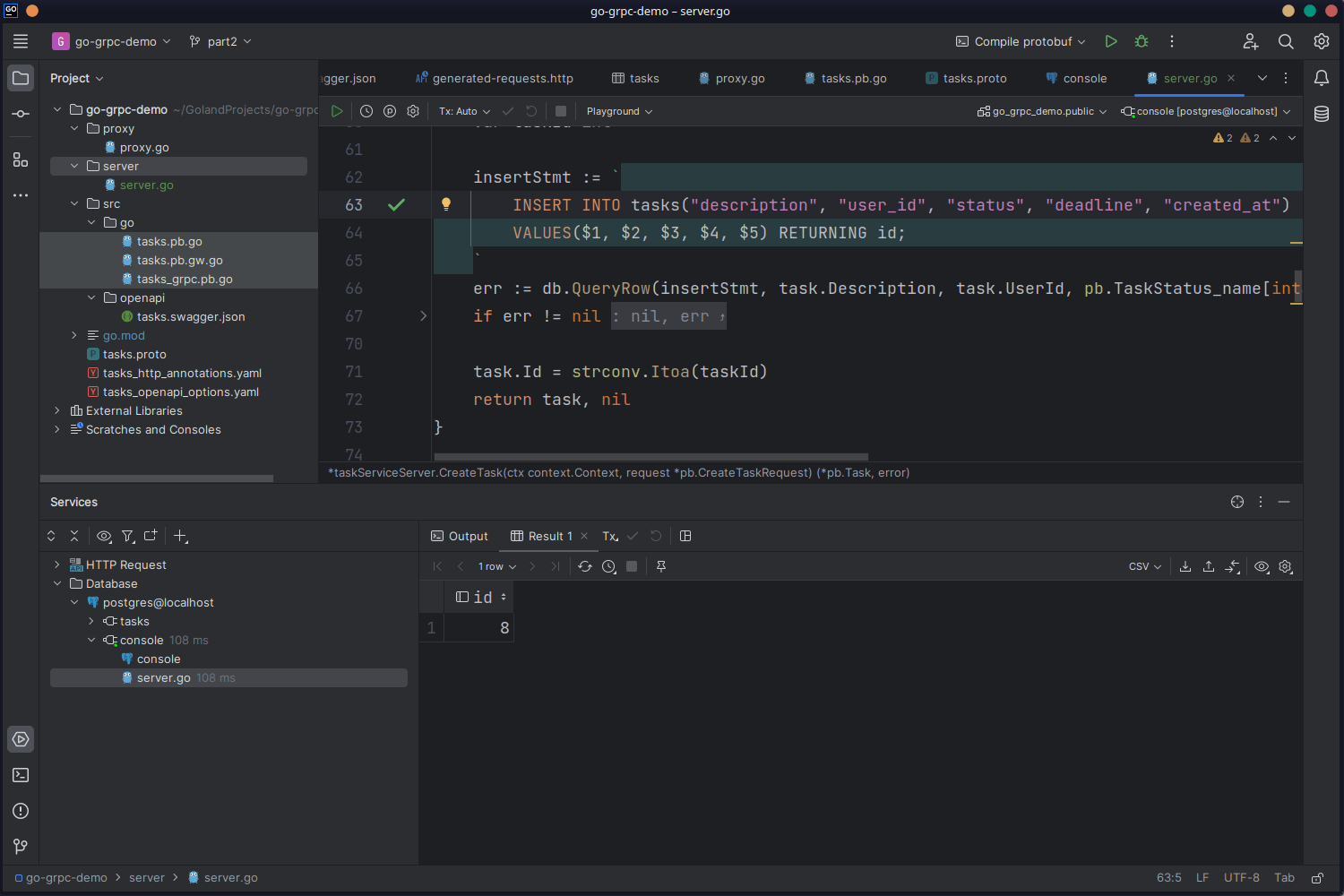Open the Tx: Auto dropdown

[464, 111]
